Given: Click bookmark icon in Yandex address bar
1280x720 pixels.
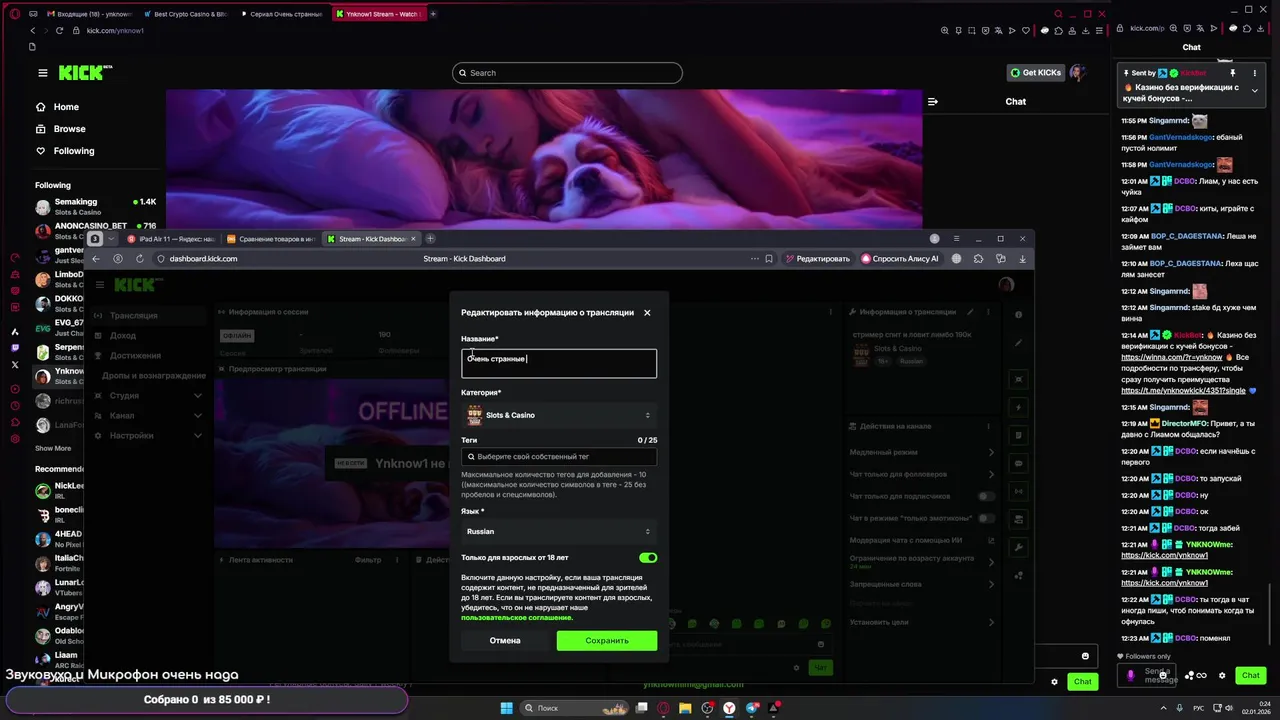Looking at the screenshot, I should [768, 259].
